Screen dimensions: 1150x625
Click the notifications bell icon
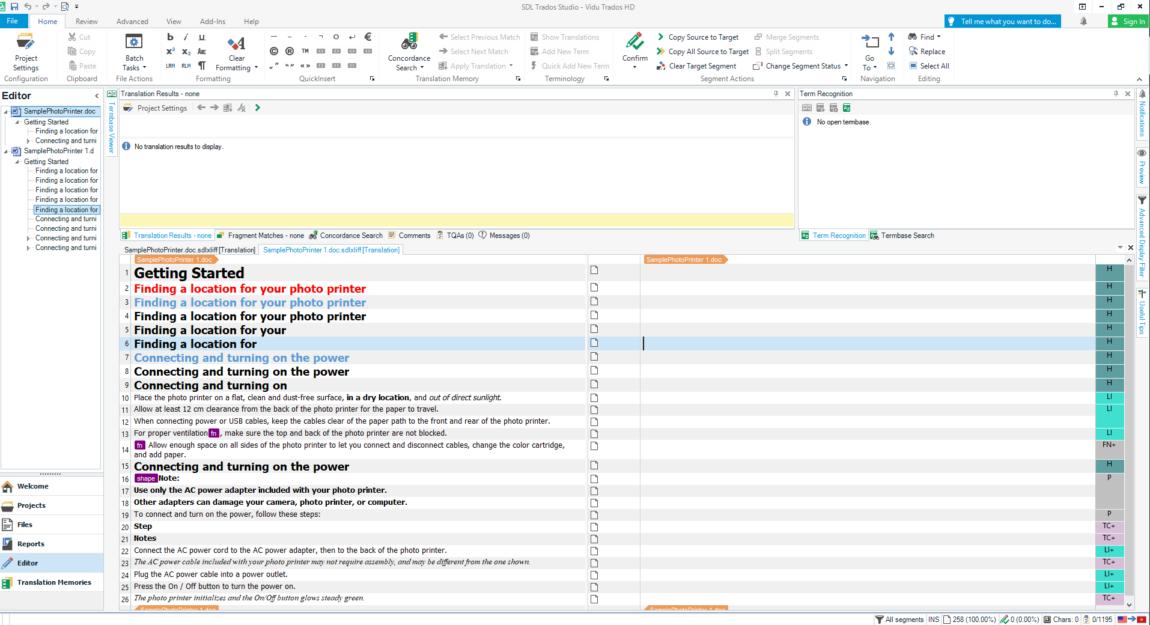click(1083, 21)
